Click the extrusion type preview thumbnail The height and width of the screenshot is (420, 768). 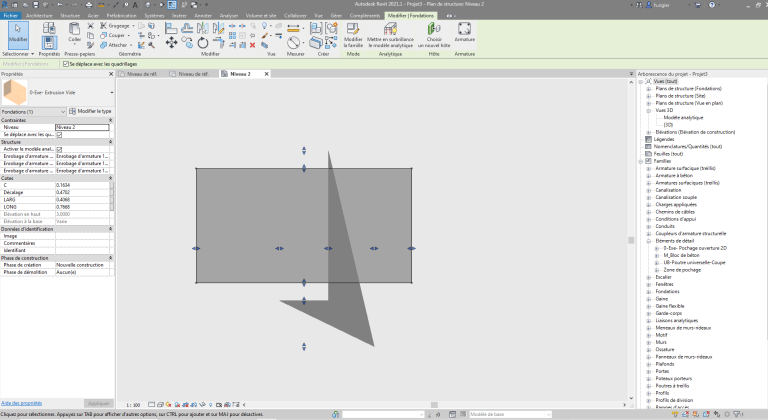[15, 92]
